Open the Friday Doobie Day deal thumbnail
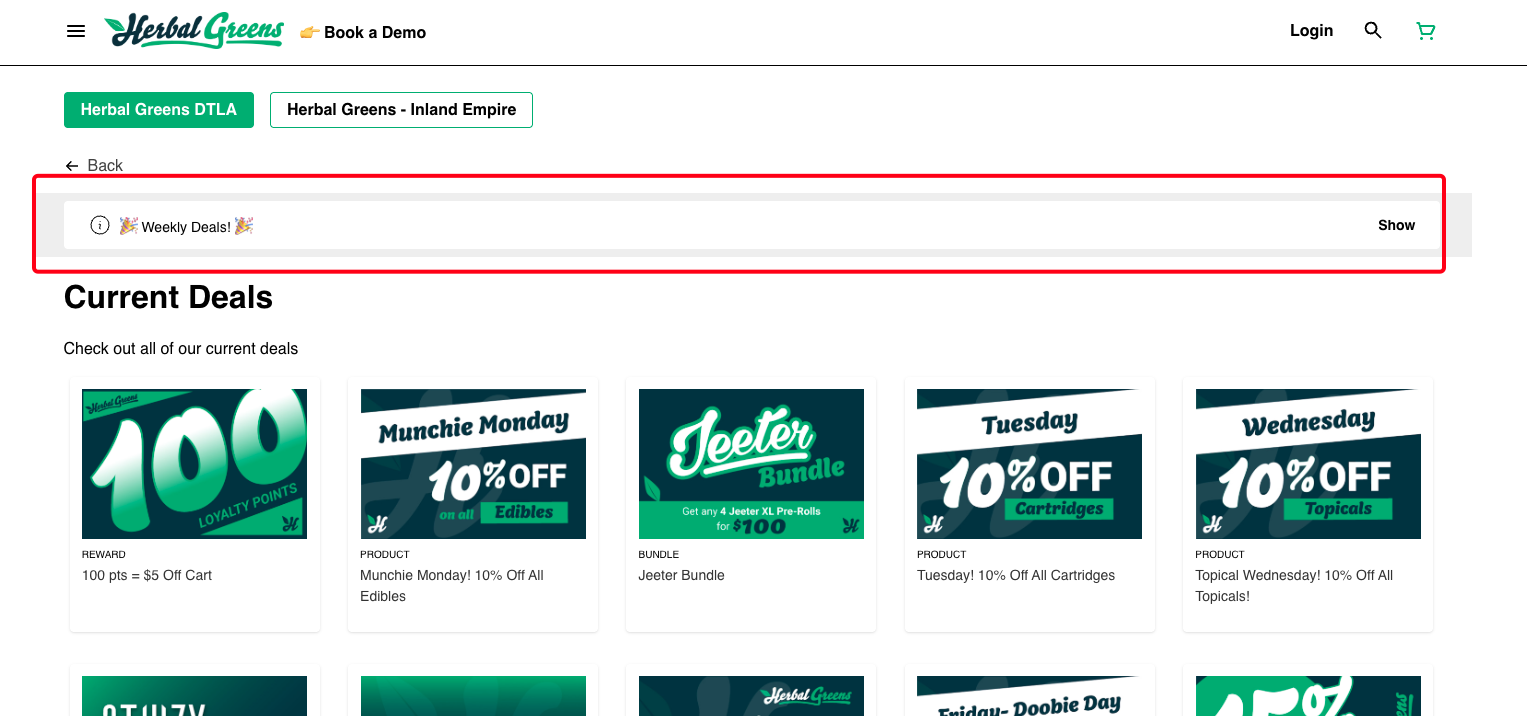This screenshot has width=1527, height=716. tap(1029, 696)
